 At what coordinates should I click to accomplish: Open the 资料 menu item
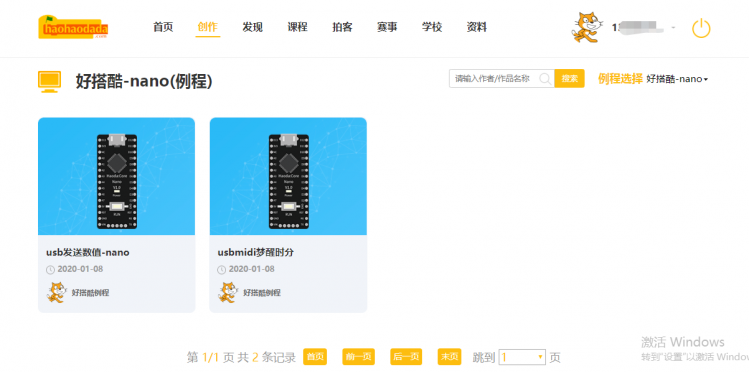(x=476, y=27)
